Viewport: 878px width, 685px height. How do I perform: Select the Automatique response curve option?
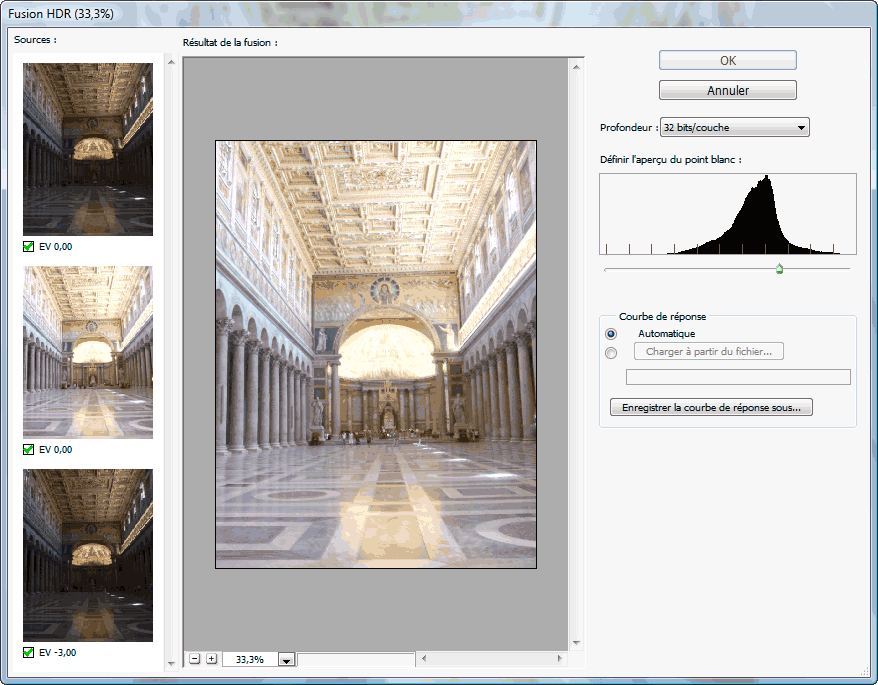(x=611, y=334)
